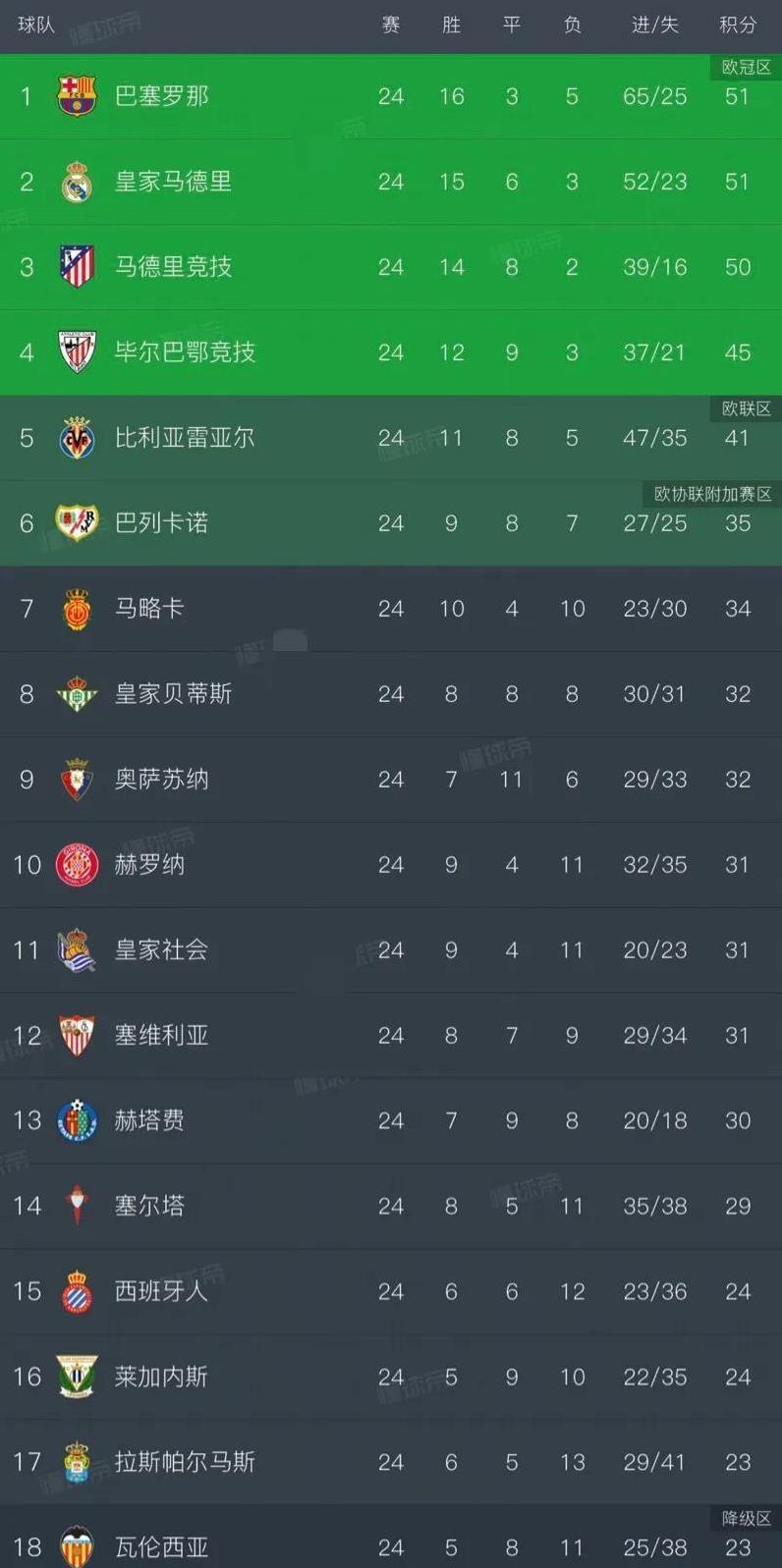
Task: Open the 拉斯帕尔马斯 team row
Action: (391, 1462)
